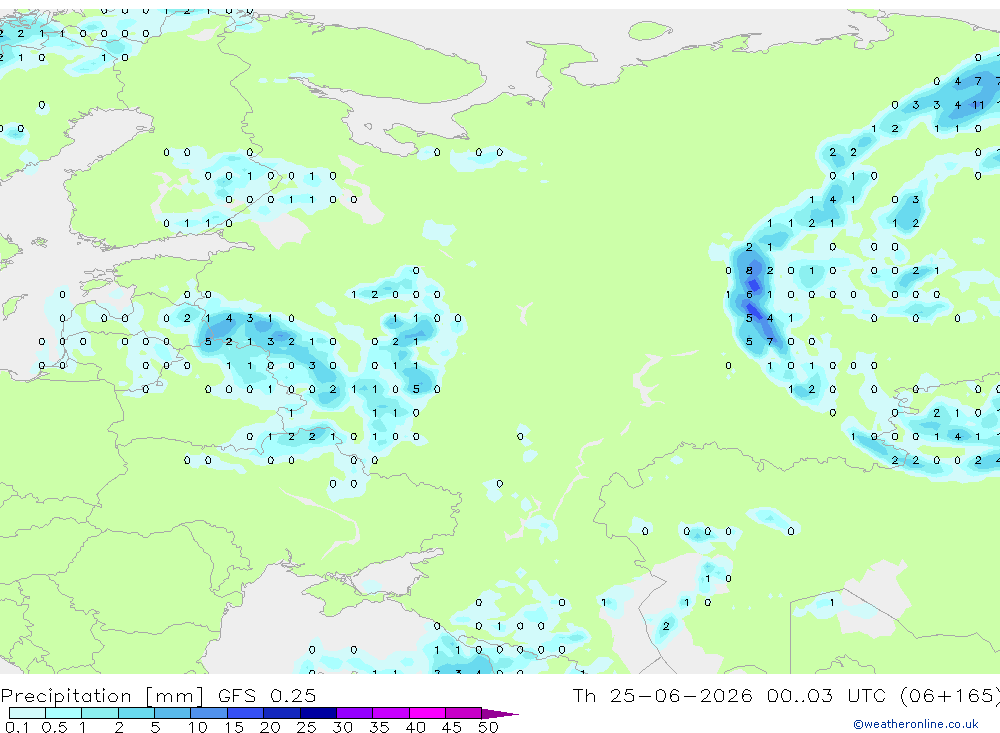This screenshot has height=733, width=1000.
Task: Select the magenta legend swatch between 40 and 45
Action: [x=427, y=713]
